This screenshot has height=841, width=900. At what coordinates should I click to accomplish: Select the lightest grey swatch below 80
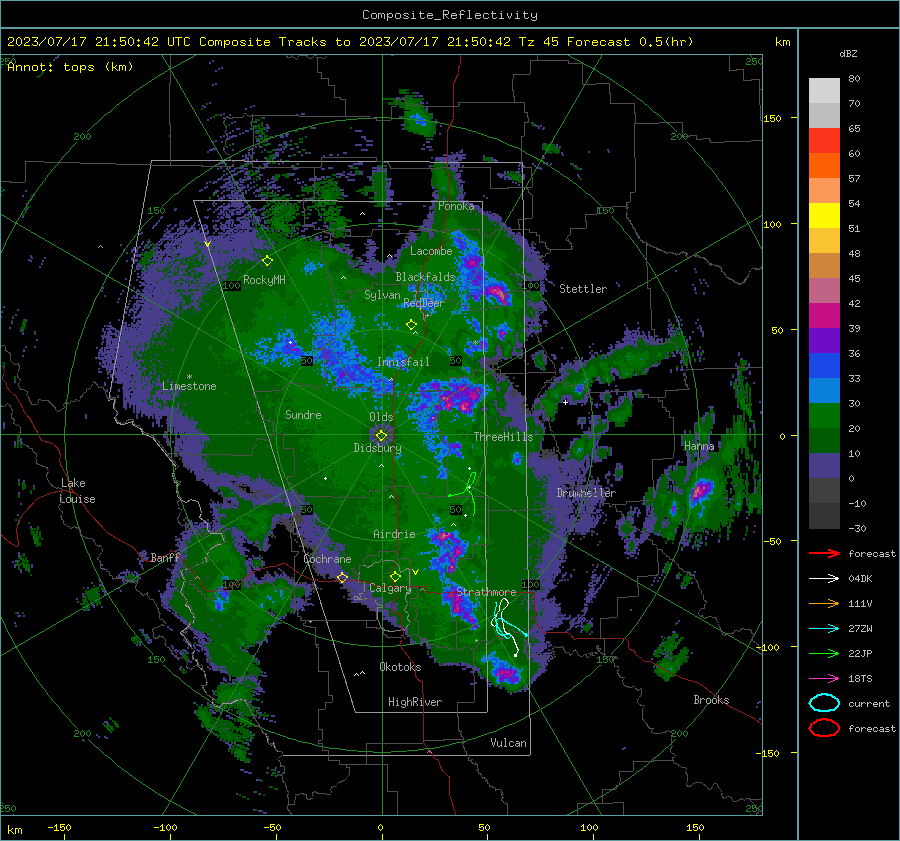[824, 91]
